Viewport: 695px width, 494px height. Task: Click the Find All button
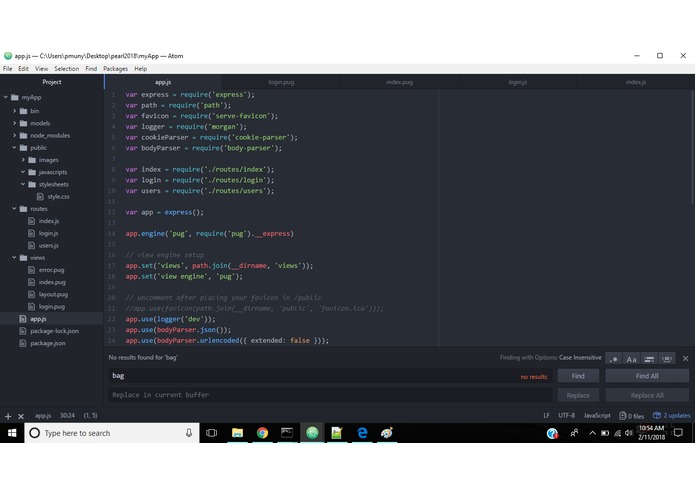point(647,376)
